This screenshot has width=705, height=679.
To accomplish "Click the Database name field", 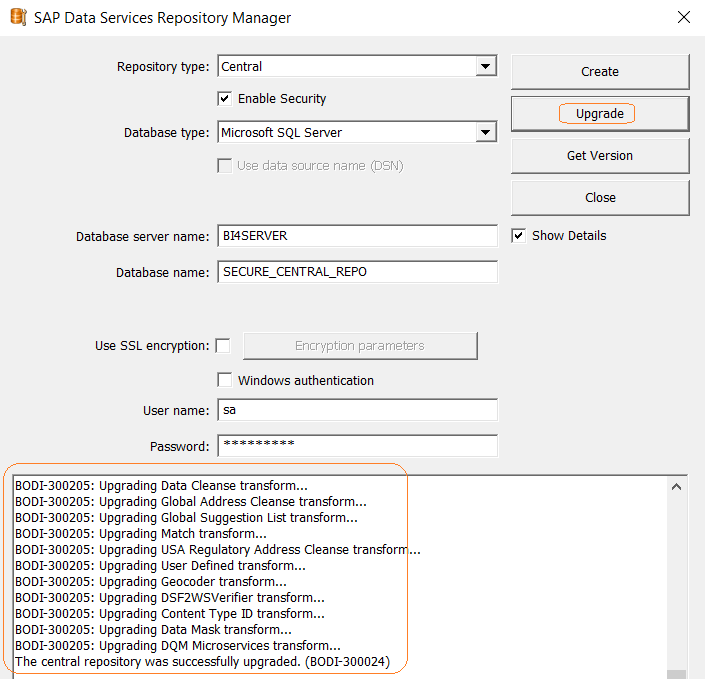I will point(357,272).
